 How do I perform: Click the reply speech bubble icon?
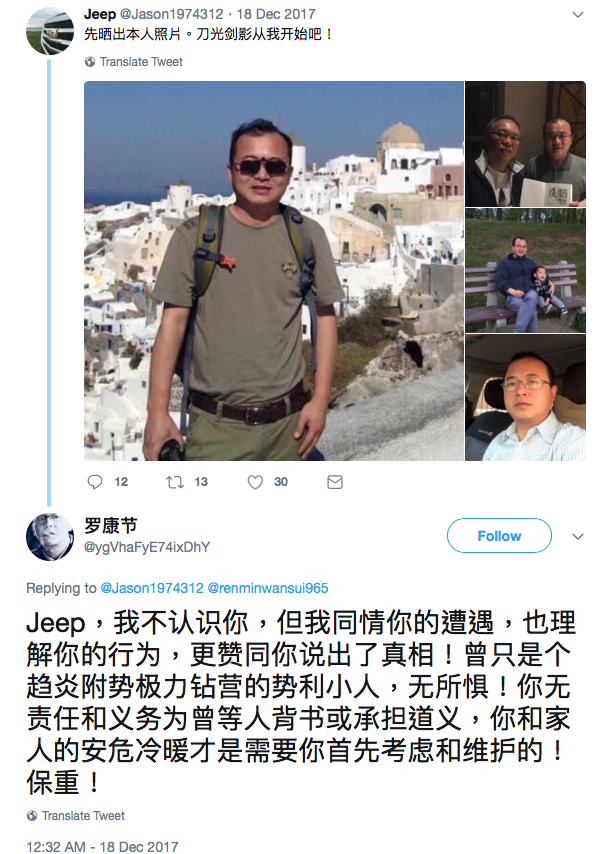pyautogui.click(x=95, y=482)
